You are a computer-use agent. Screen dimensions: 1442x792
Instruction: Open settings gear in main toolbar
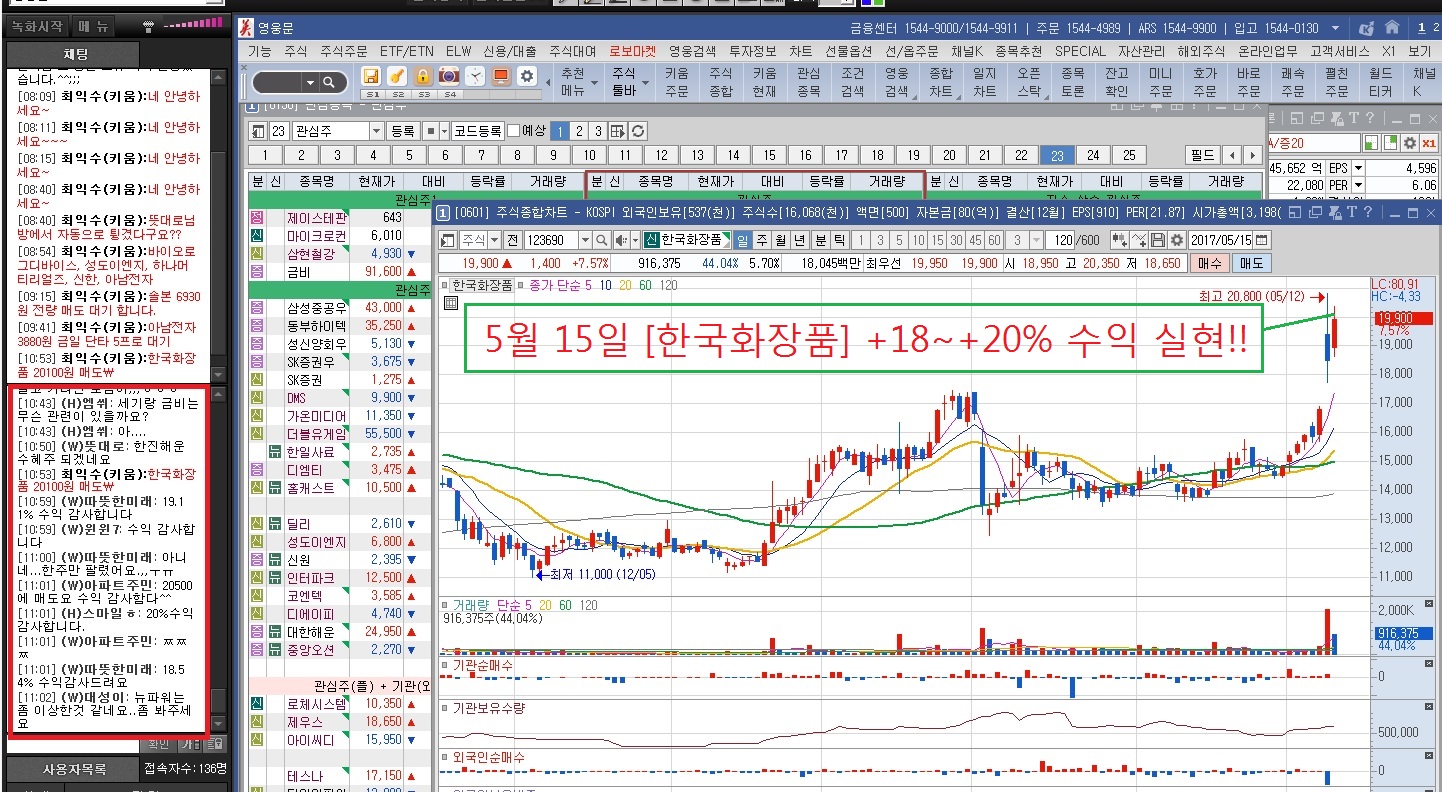pyautogui.click(x=527, y=76)
